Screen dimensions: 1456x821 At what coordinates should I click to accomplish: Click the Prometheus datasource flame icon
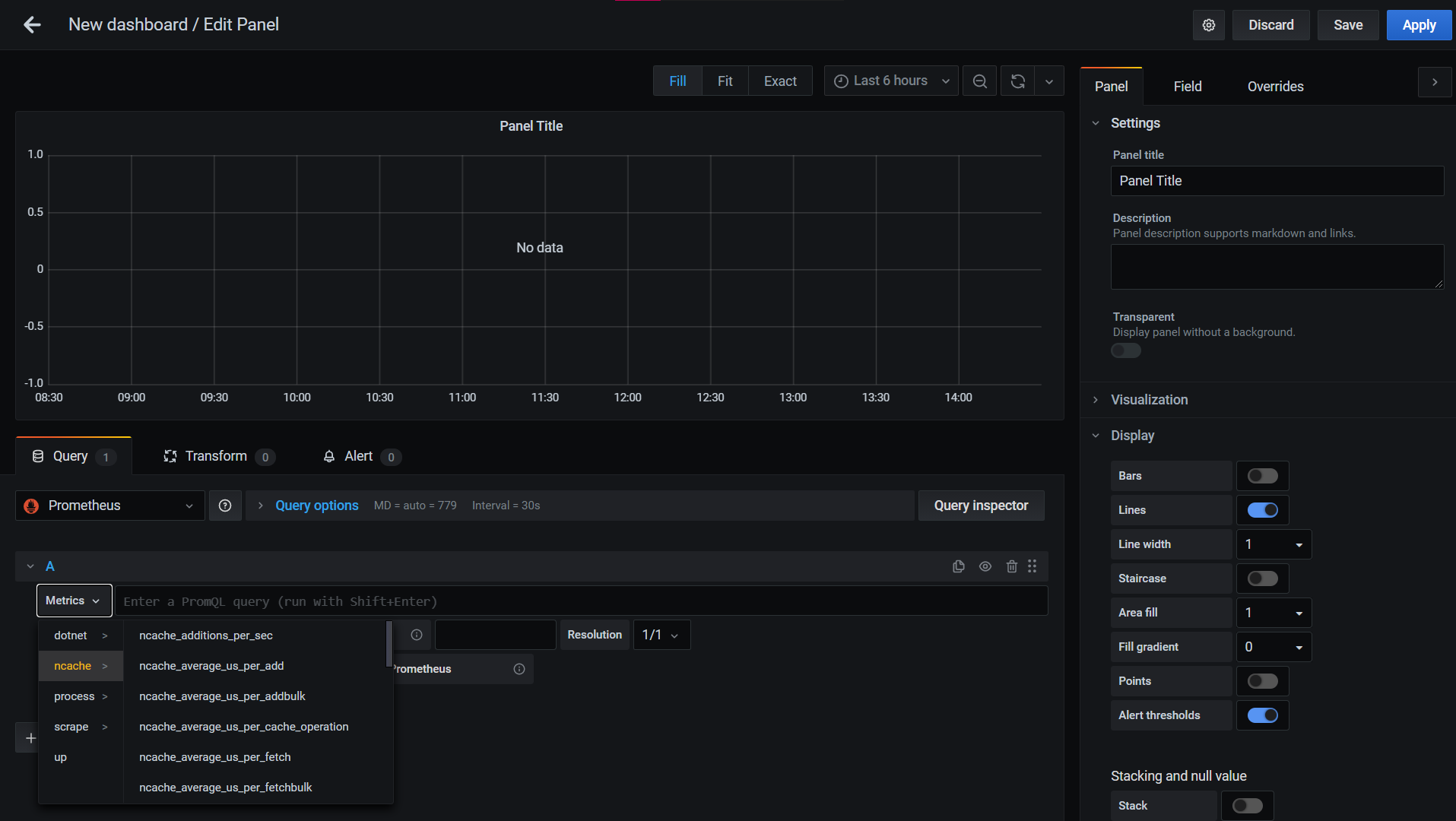(x=31, y=506)
